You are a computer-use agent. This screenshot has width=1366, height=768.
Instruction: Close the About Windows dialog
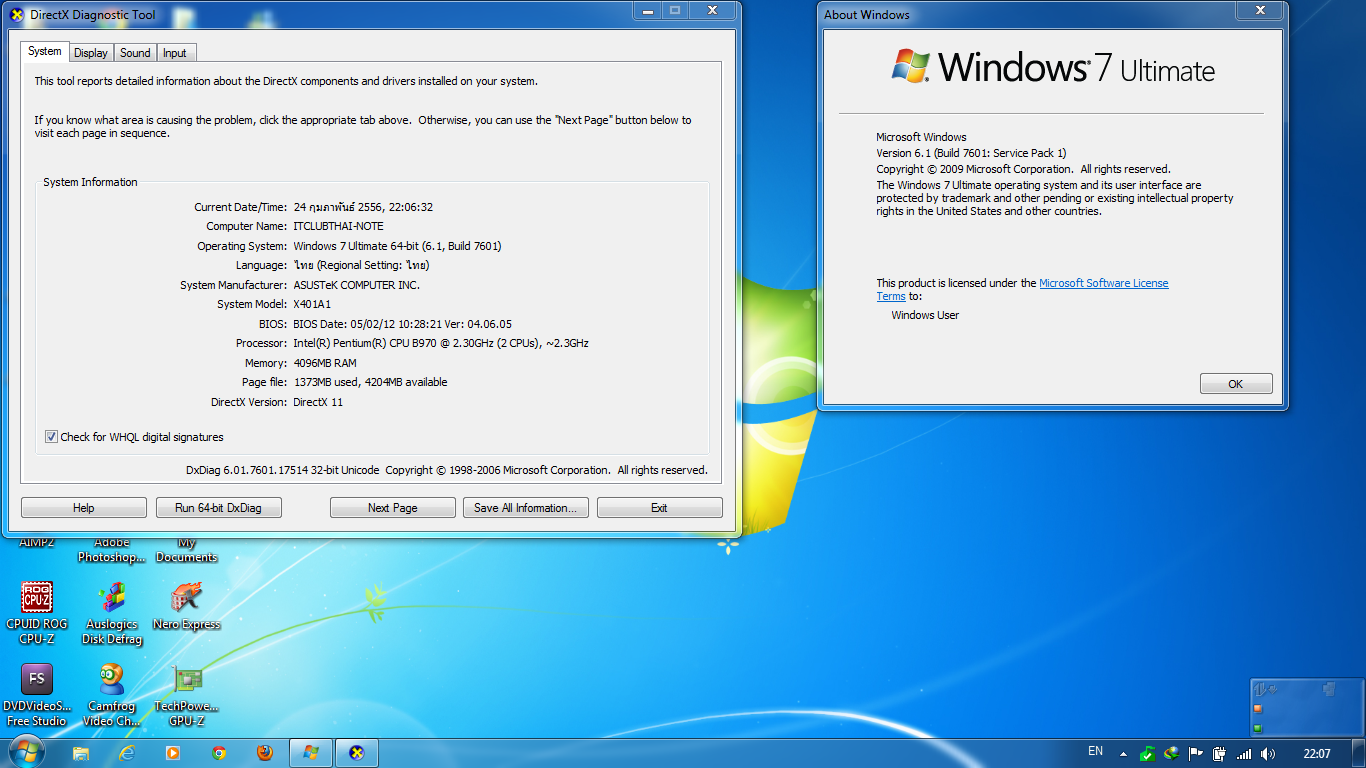pos(1260,11)
